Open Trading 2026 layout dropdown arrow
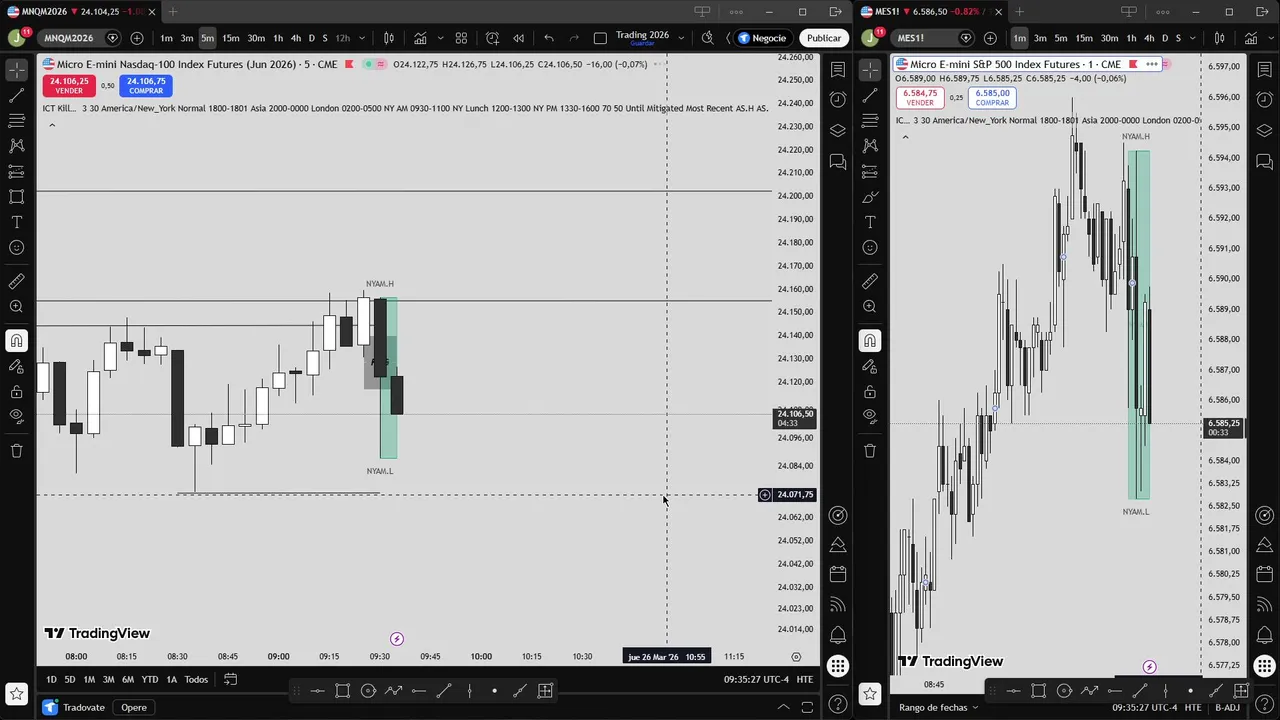 (684, 38)
